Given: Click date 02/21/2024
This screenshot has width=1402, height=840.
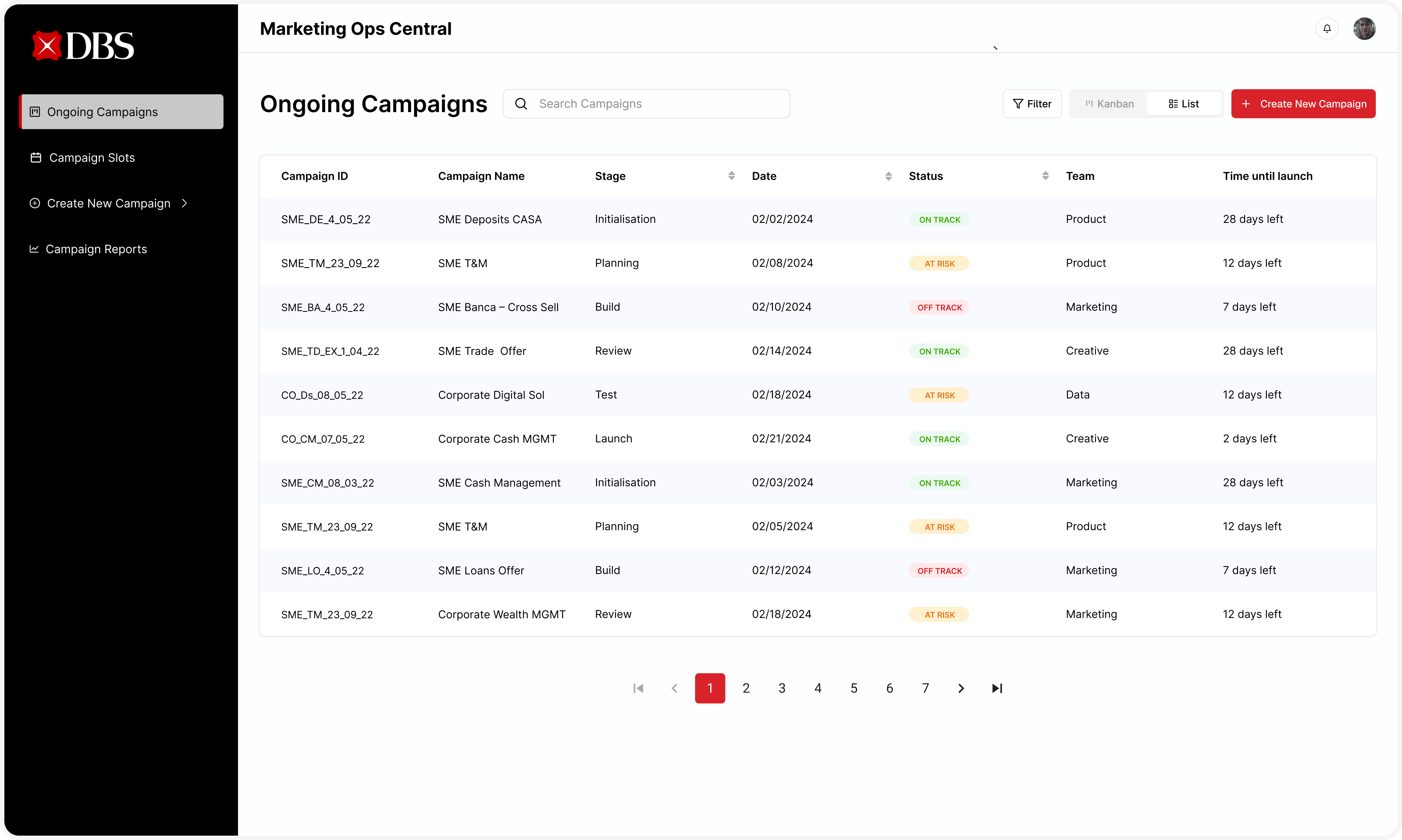Looking at the screenshot, I should (781, 439).
